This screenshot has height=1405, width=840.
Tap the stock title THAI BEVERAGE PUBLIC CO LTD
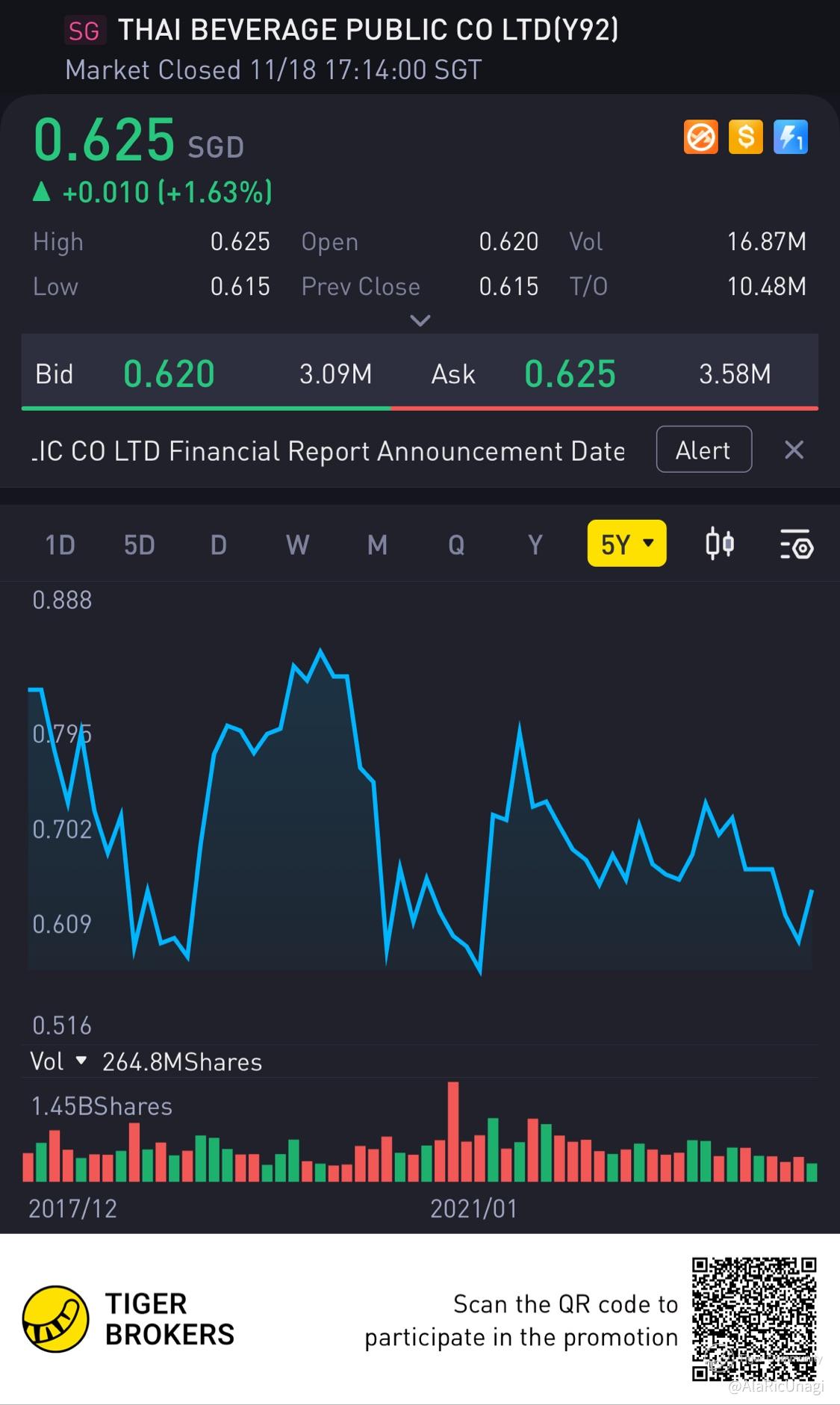[x=368, y=31]
